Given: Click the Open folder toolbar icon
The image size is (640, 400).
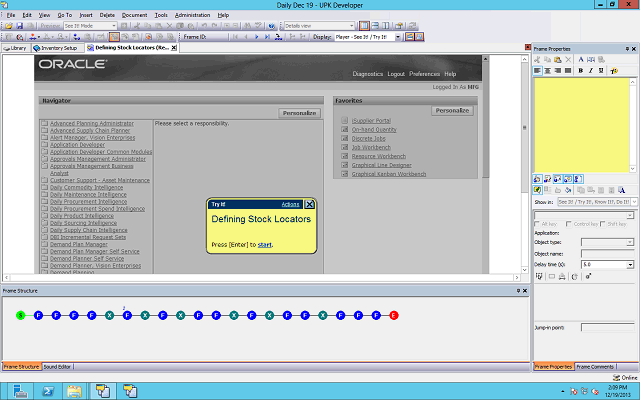Looking at the screenshot, I should click(9, 26).
